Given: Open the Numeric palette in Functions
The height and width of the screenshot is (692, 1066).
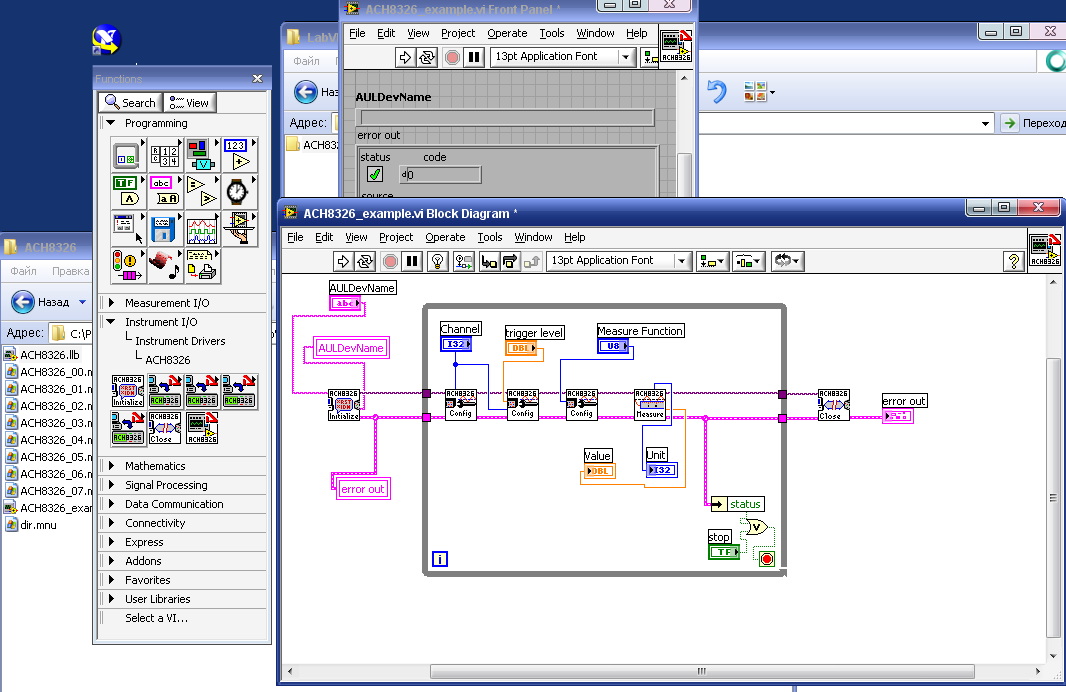Looking at the screenshot, I should click(236, 153).
